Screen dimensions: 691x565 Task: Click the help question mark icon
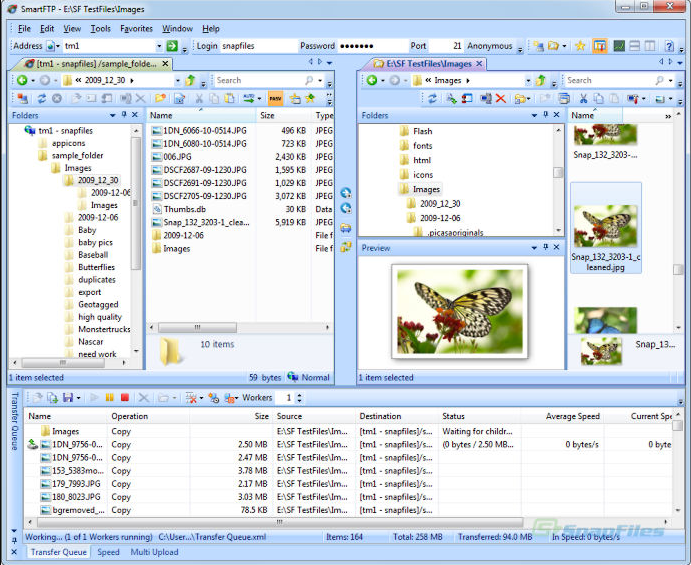pos(667,46)
